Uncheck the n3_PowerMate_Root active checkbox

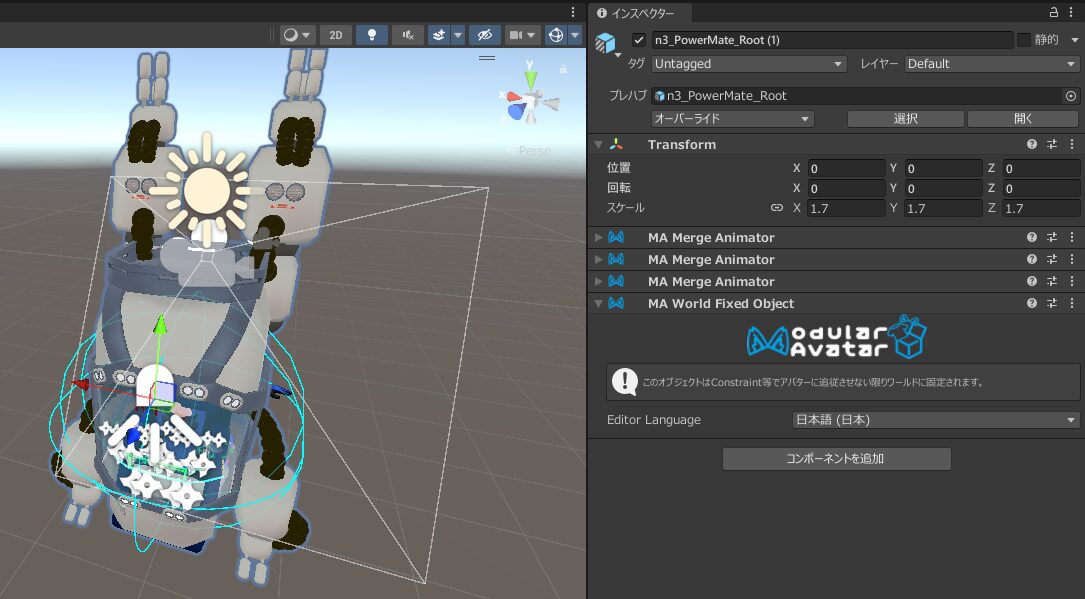coord(639,40)
